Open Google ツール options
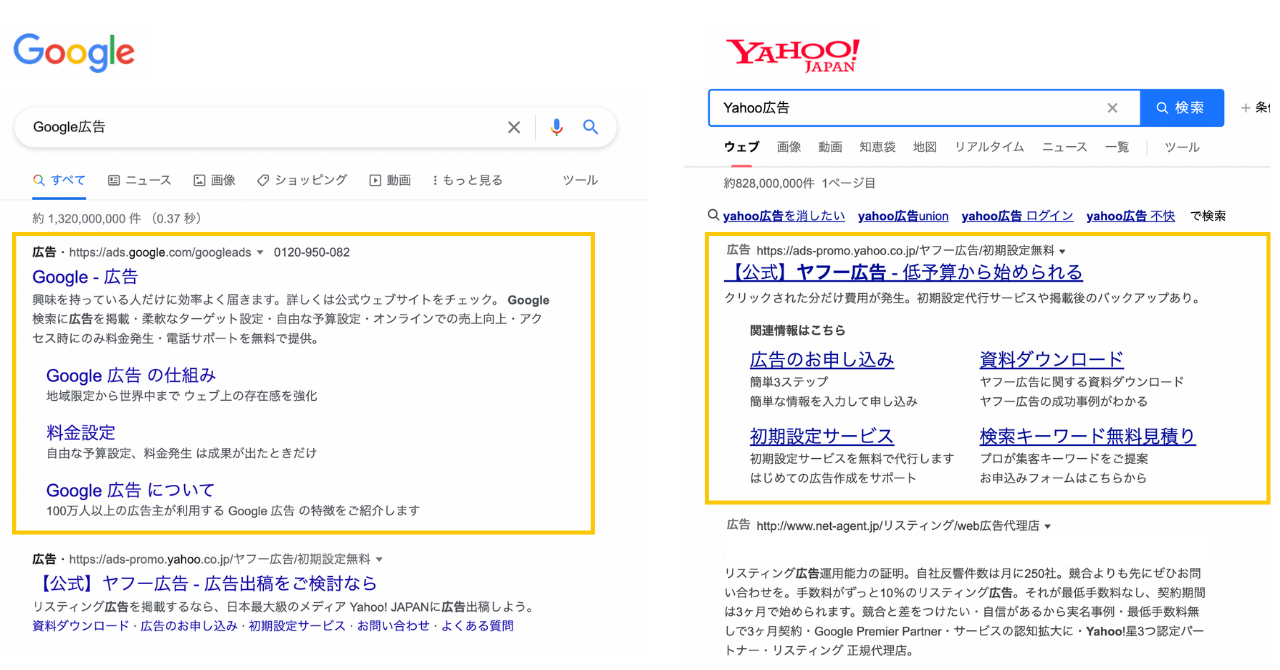The width and height of the screenshot is (1280, 670). (580, 180)
